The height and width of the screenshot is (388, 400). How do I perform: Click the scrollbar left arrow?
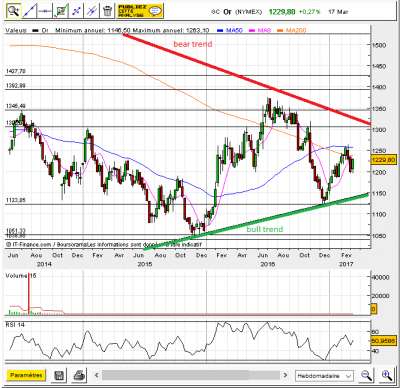click(x=97, y=375)
